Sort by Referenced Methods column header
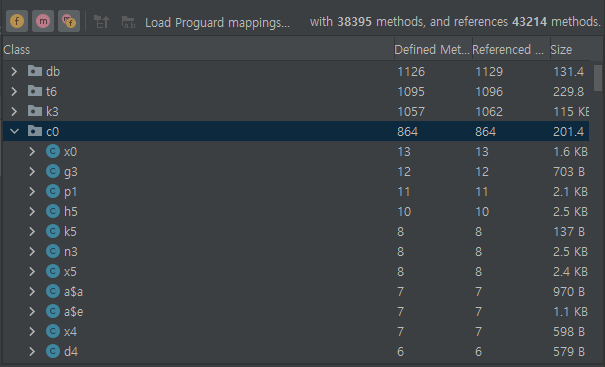 pos(511,49)
